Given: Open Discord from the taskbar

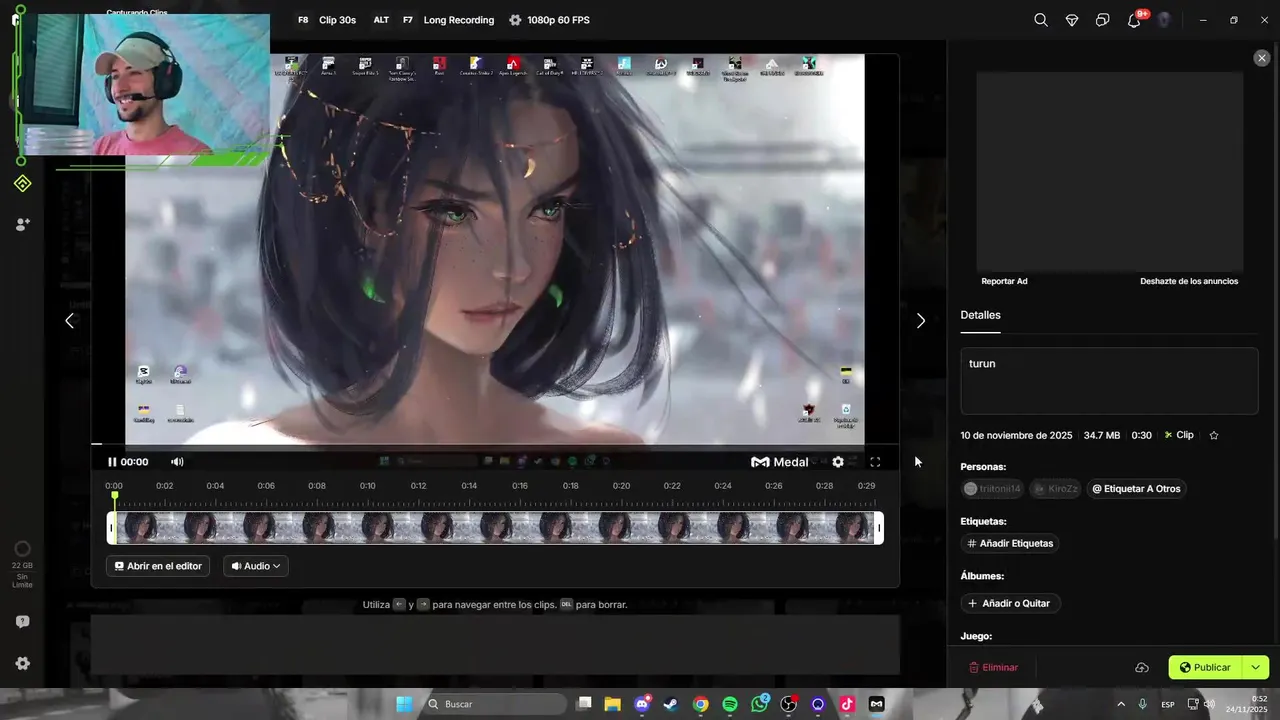Looking at the screenshot, I should (641, 704).
